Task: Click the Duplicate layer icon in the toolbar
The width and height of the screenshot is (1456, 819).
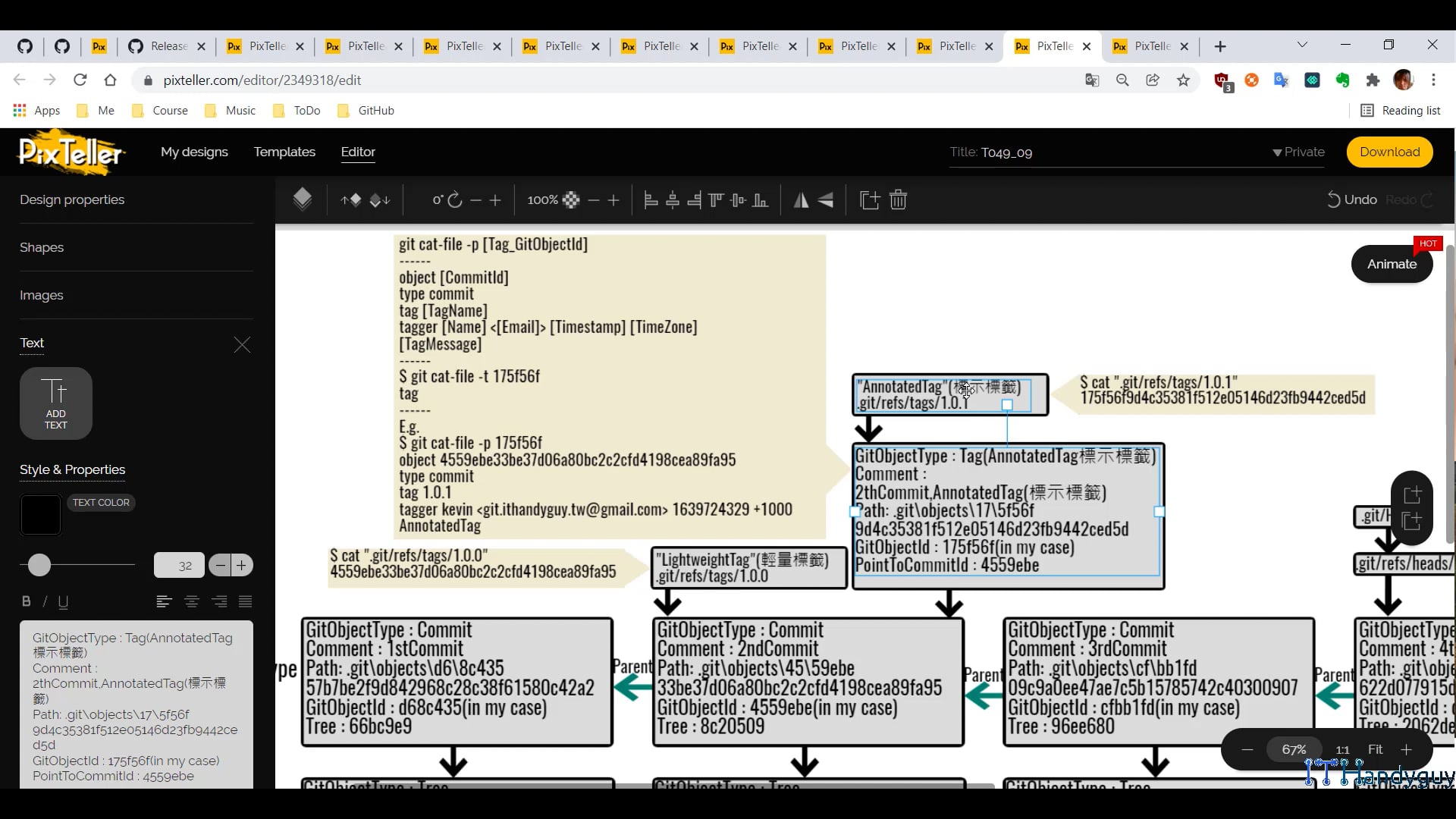Action: [869, 199]
